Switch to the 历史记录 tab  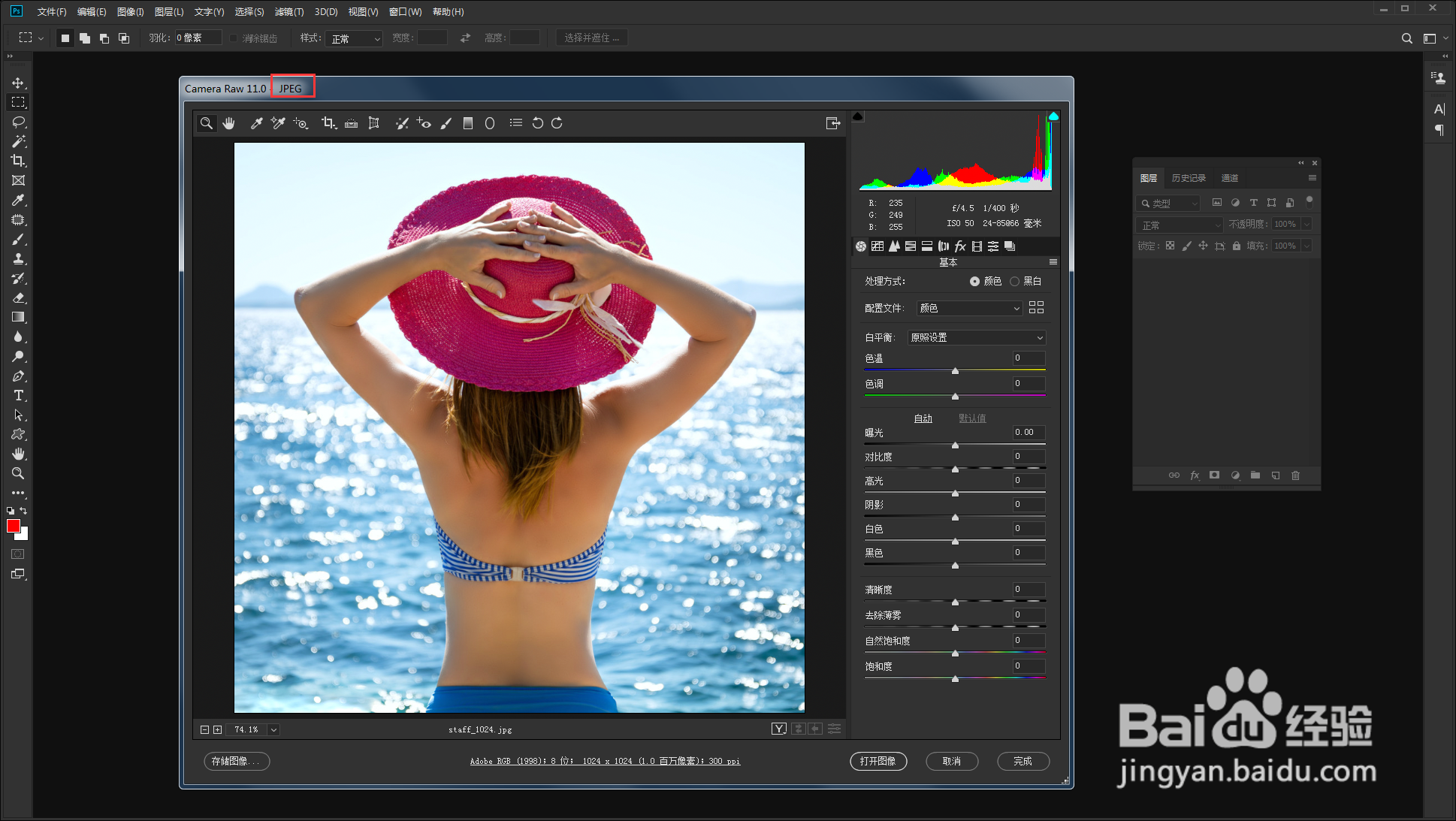1188,178
